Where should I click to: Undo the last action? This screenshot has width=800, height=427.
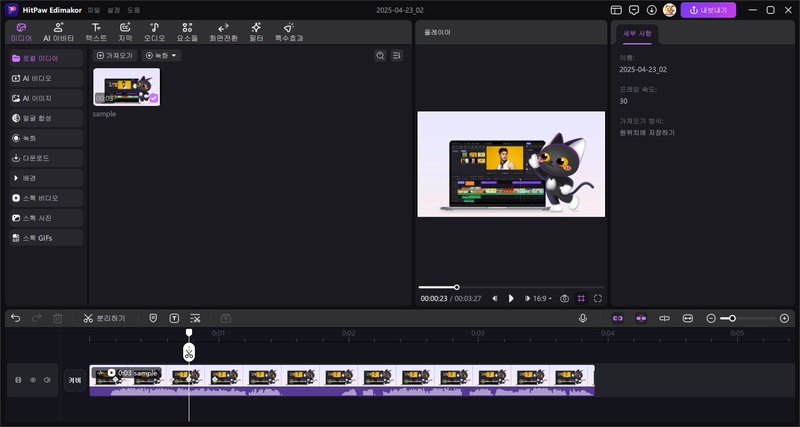point(16,318)
